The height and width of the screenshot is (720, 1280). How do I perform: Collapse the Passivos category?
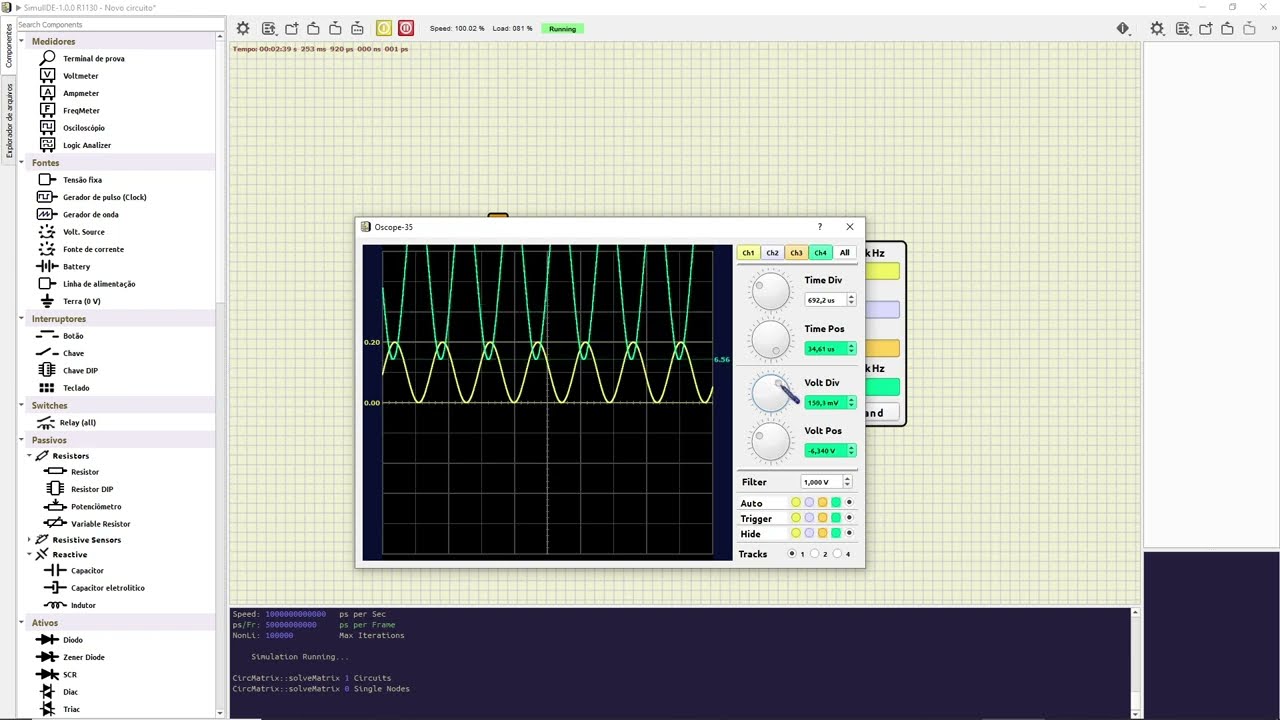click(x=22, y=440)
